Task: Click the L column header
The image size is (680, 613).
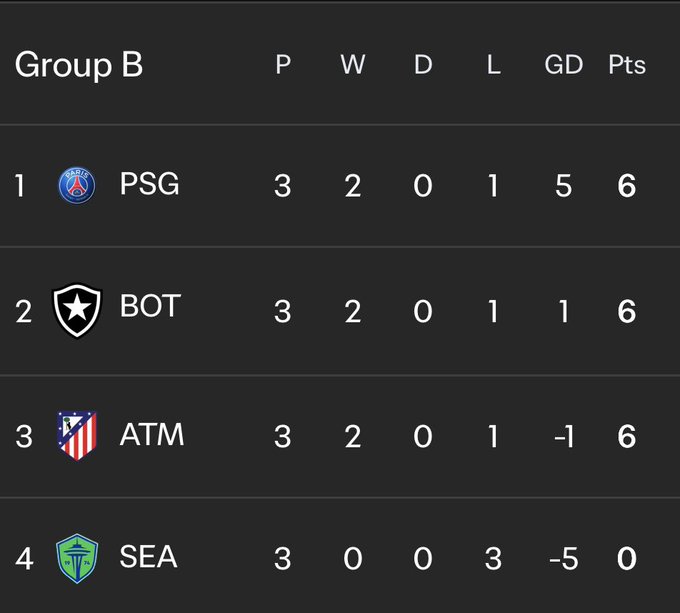Action: pyautogui.click(x=494, y=65)
